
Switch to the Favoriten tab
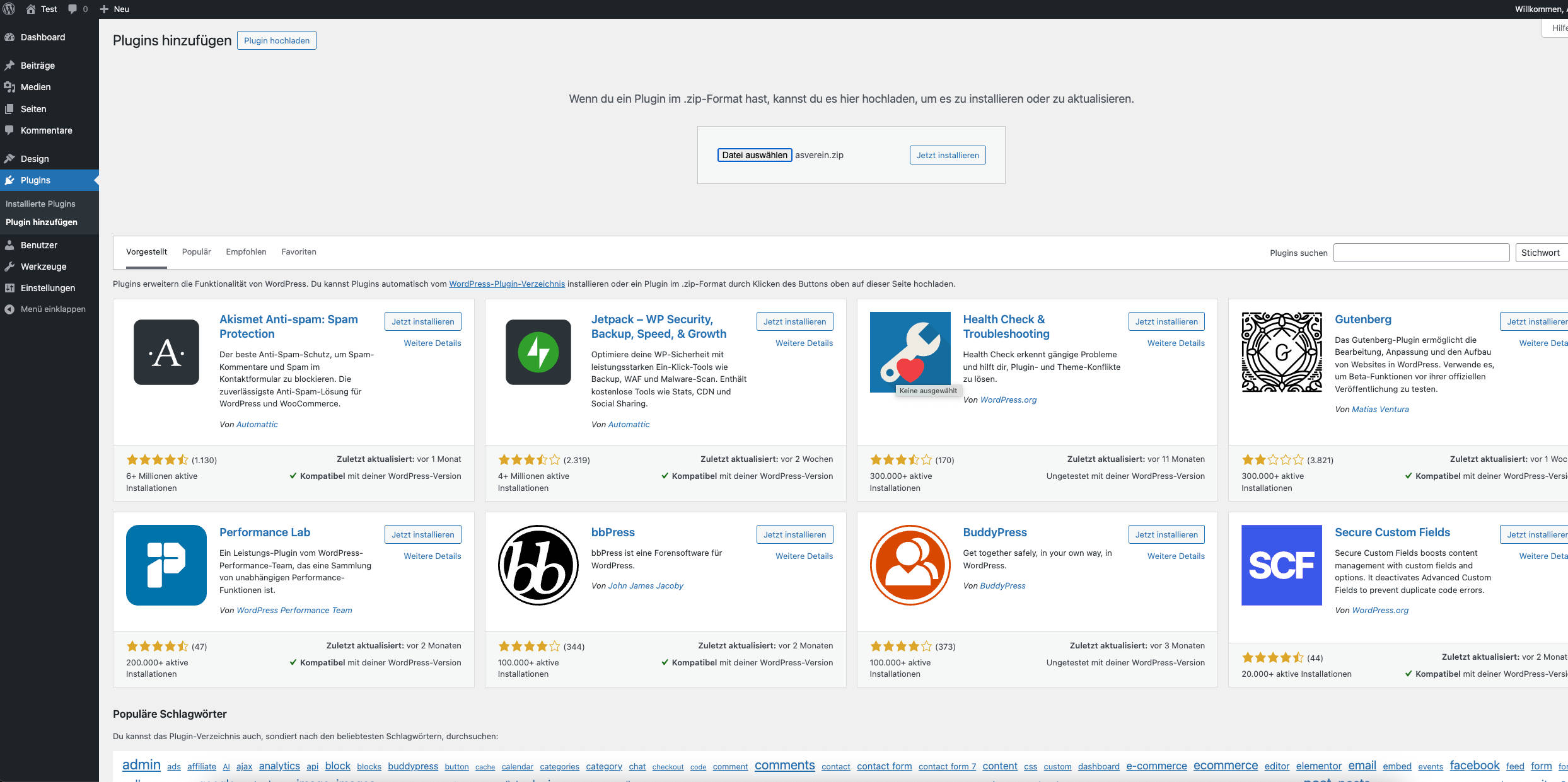299,252
